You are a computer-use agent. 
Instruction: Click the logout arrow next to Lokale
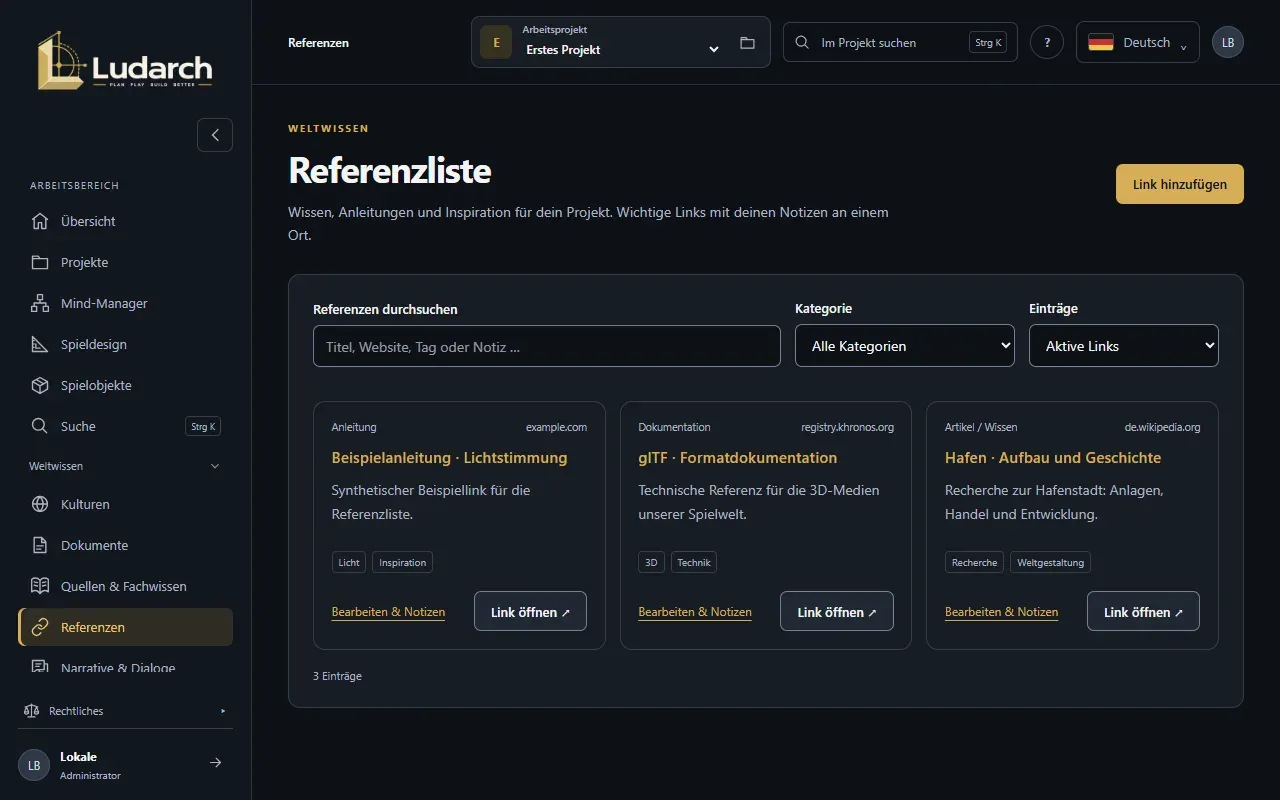click(215, 763)
